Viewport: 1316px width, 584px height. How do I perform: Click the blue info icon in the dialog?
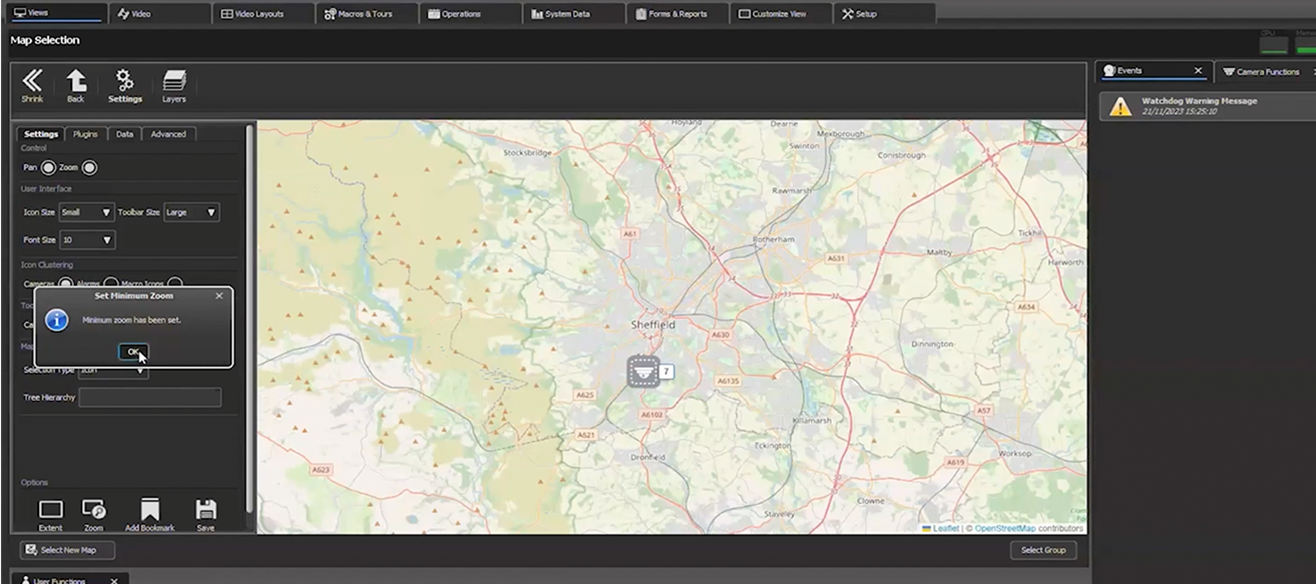click(57, 321)
